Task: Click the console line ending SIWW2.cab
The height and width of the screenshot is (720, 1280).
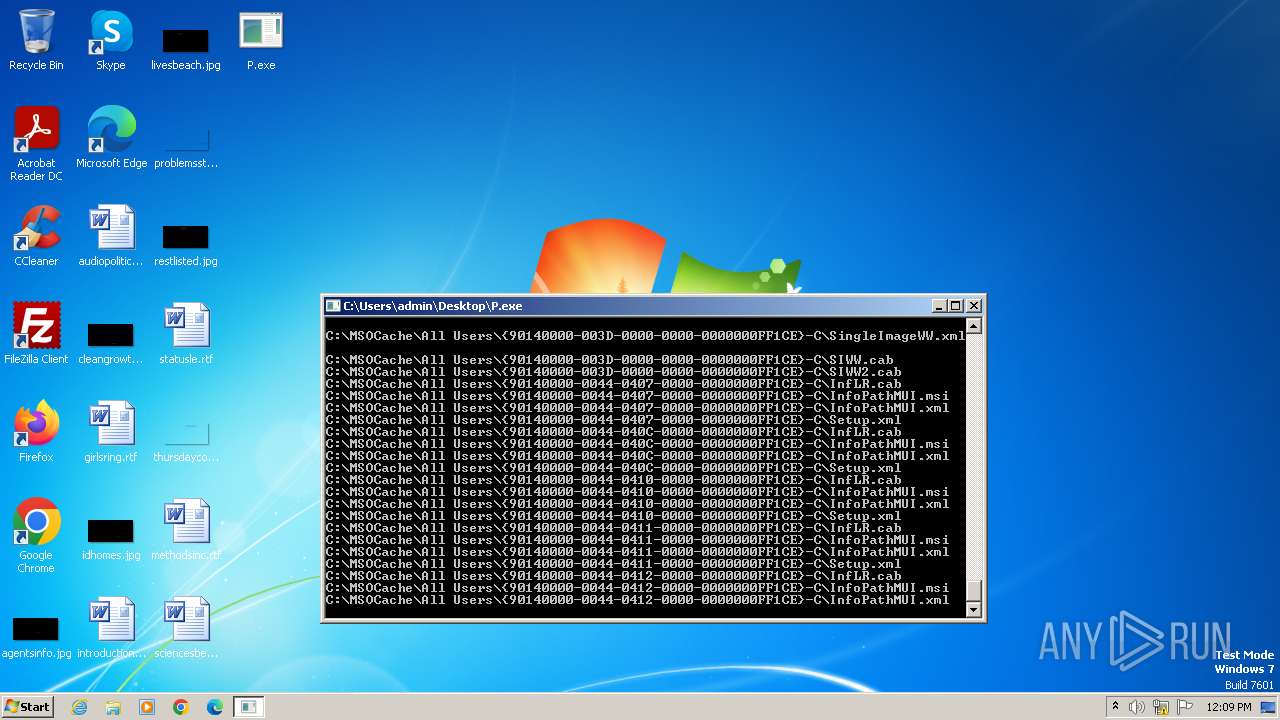Action: [613, 372]
